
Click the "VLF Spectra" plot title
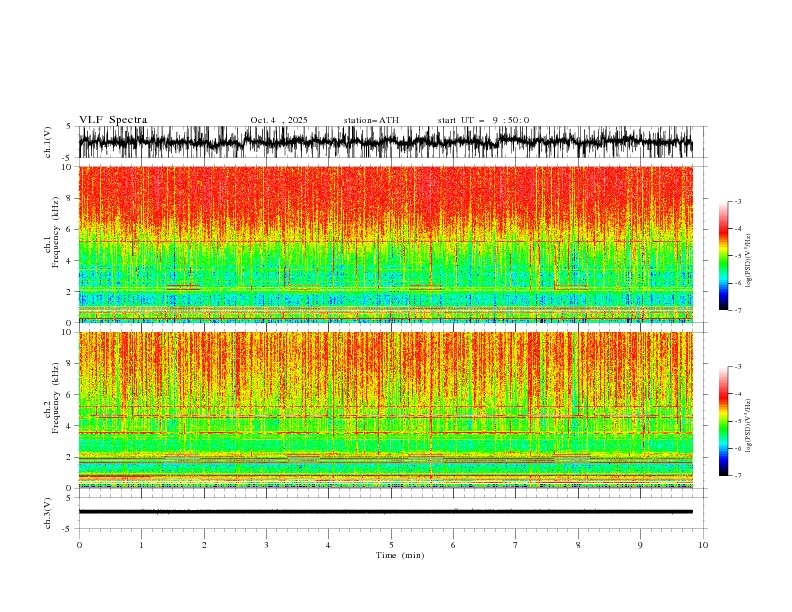(x=113, y=120)
